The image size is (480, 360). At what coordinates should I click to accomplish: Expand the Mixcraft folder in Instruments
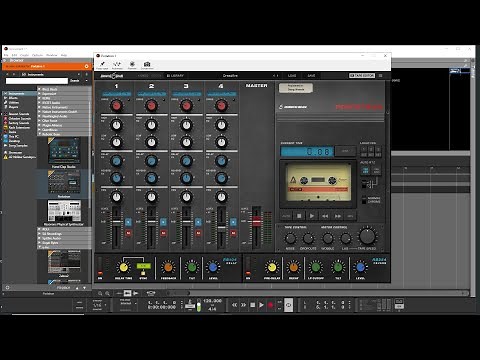click(x=39, y=89)
